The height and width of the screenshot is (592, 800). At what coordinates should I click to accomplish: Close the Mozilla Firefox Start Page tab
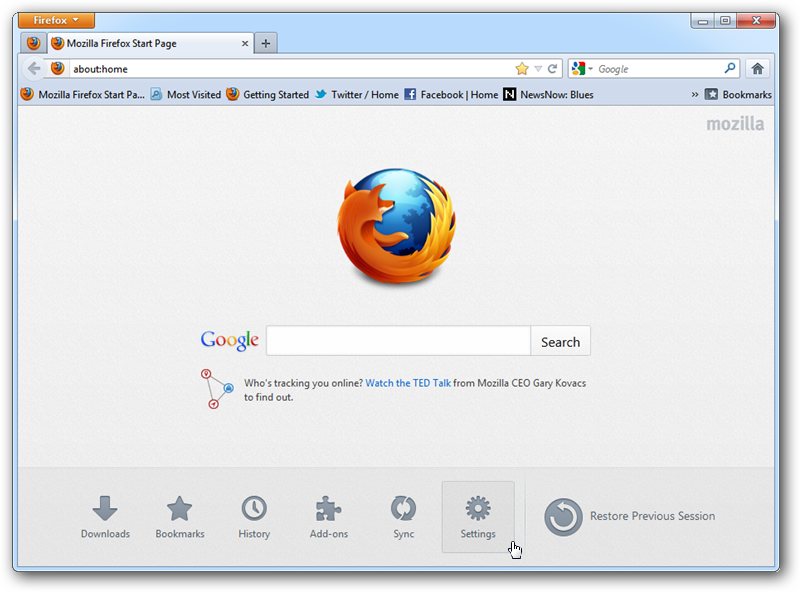coord(245,43)
